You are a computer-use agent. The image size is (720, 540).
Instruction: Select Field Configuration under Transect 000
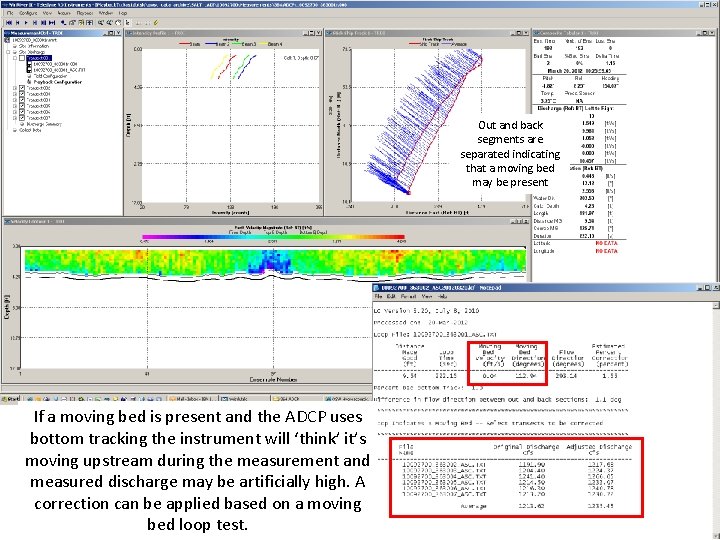pyautogui.click(x=50, y=76)
